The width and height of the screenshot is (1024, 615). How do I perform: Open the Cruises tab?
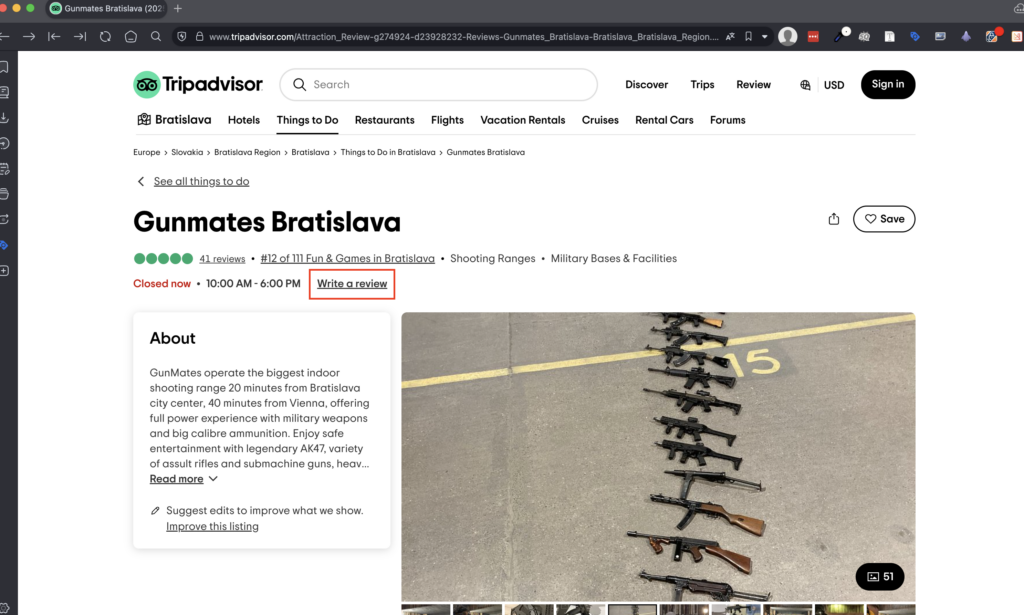[600, 120]
